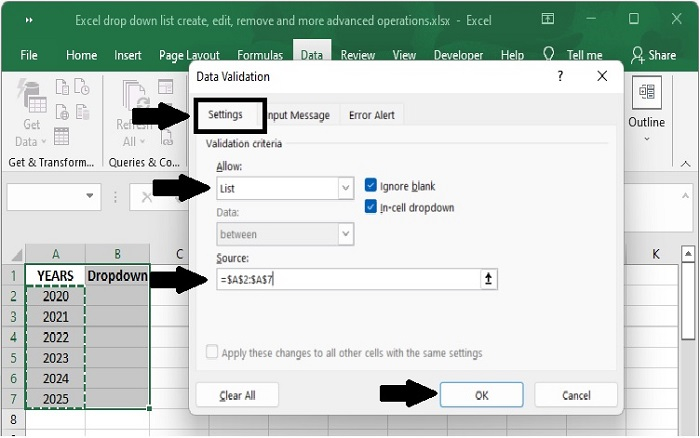The image size is (700, 438).
Task: Open the Settings tab
Action: [225, 115]
